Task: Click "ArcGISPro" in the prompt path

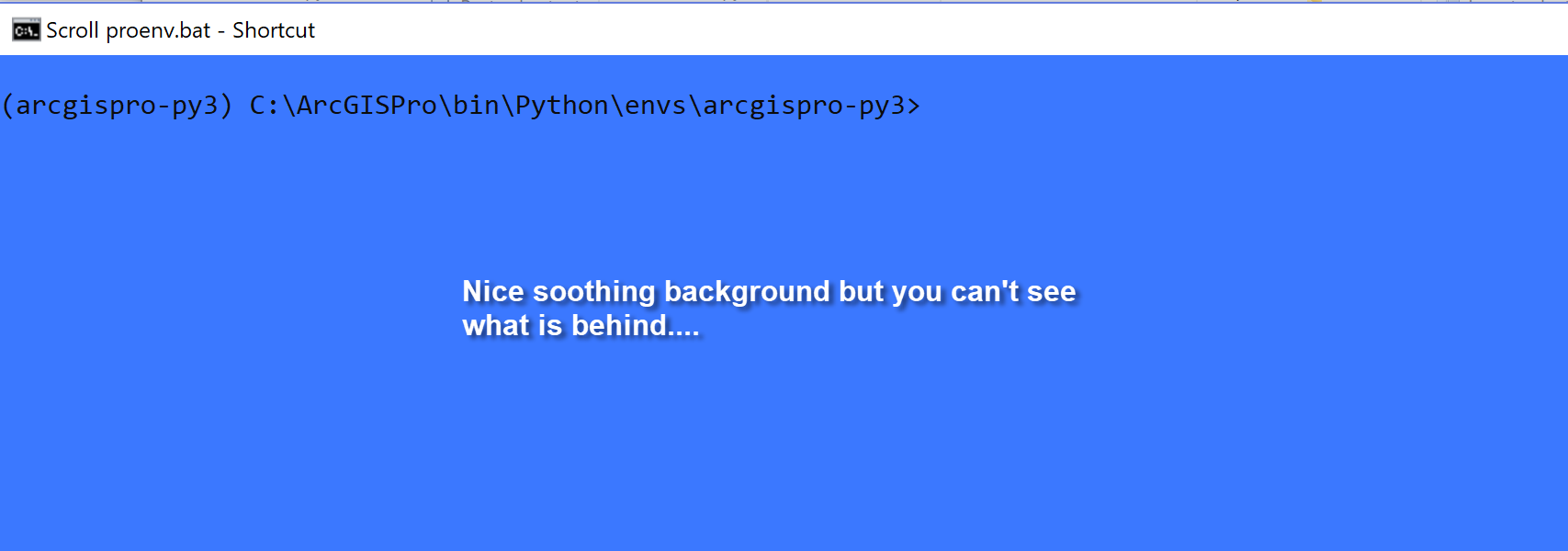Action: coord(367,106)
